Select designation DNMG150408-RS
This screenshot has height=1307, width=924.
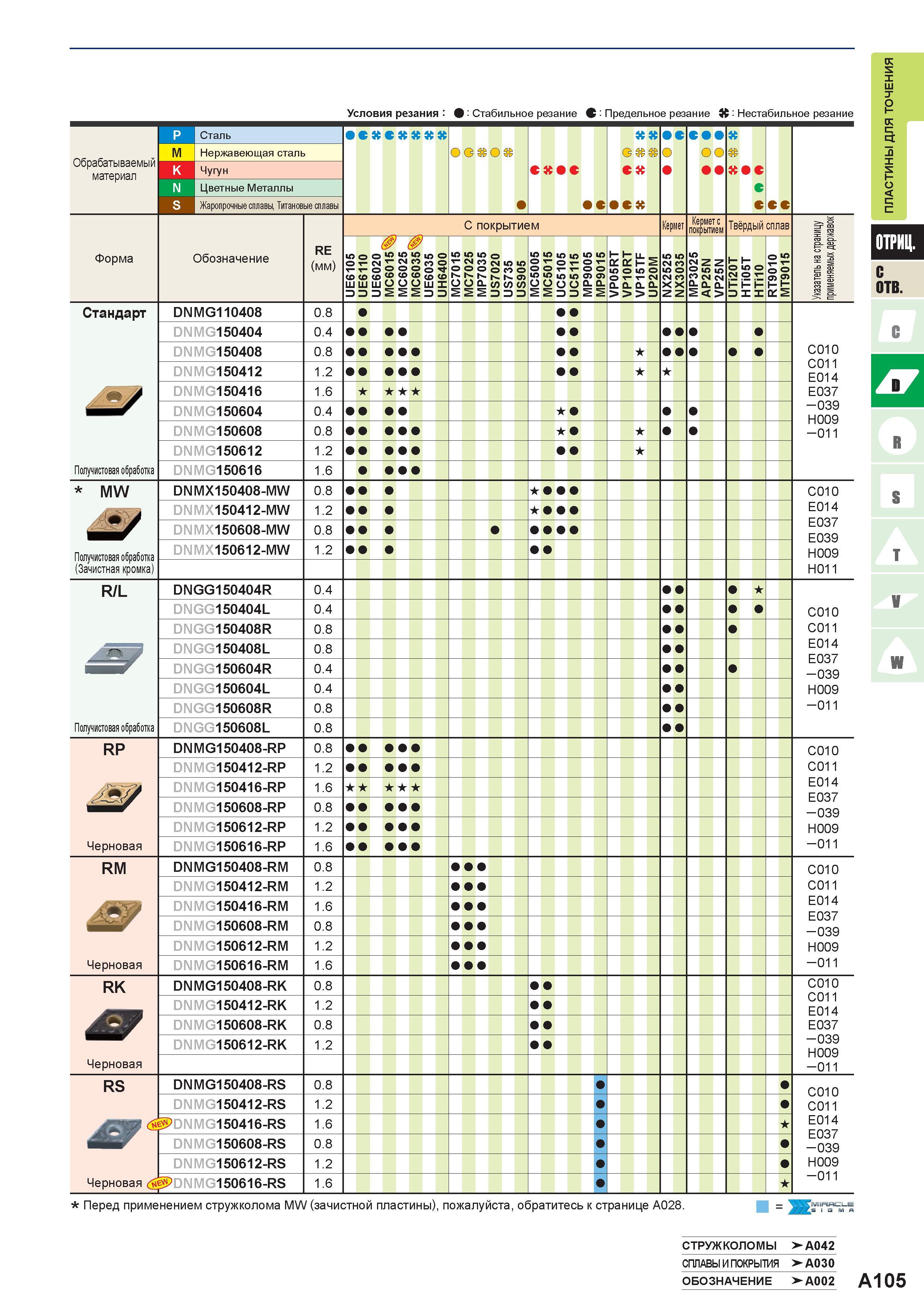[x=230, y=1085]
